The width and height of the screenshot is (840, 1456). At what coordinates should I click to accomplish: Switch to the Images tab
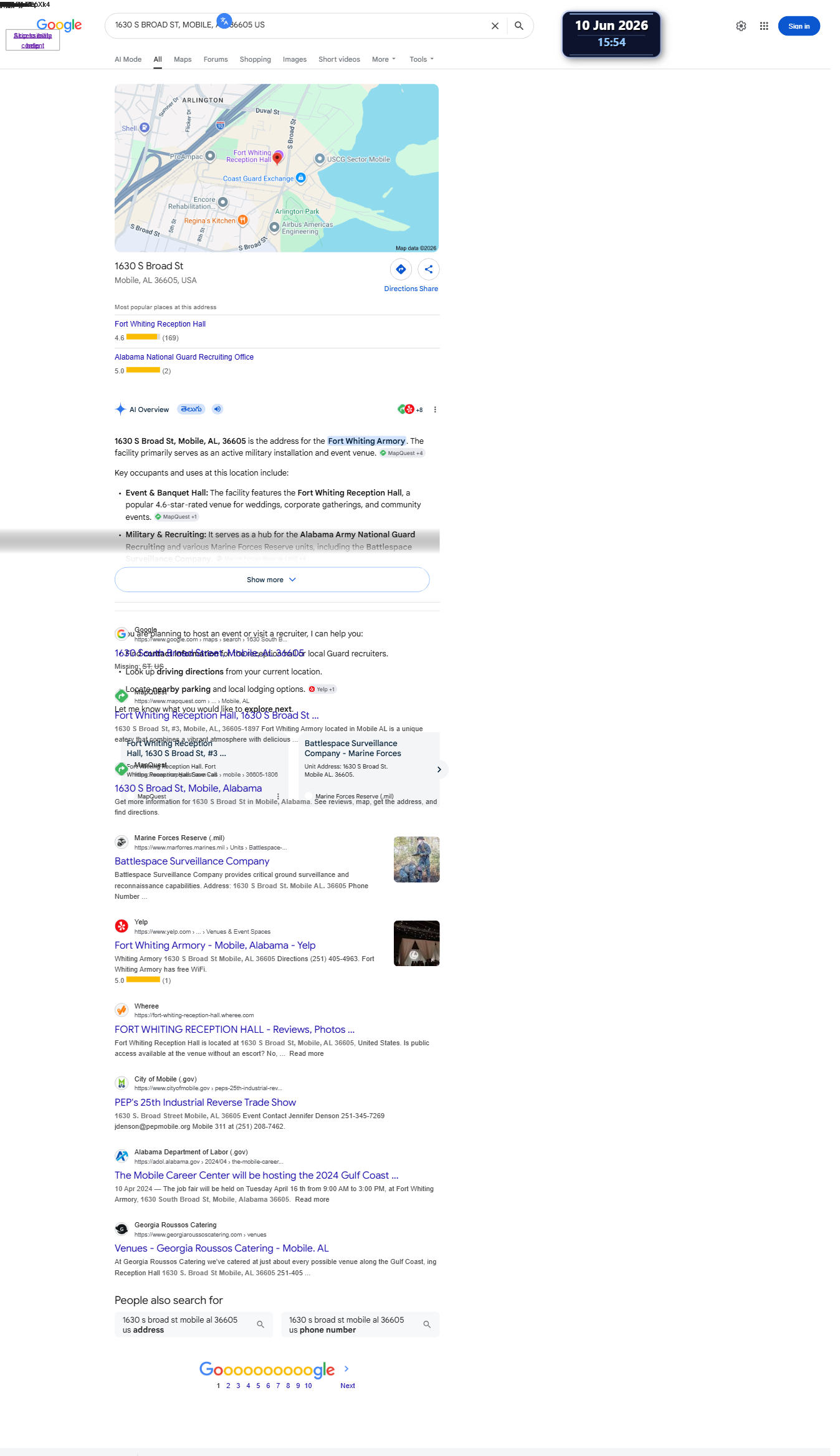[295, 59]
